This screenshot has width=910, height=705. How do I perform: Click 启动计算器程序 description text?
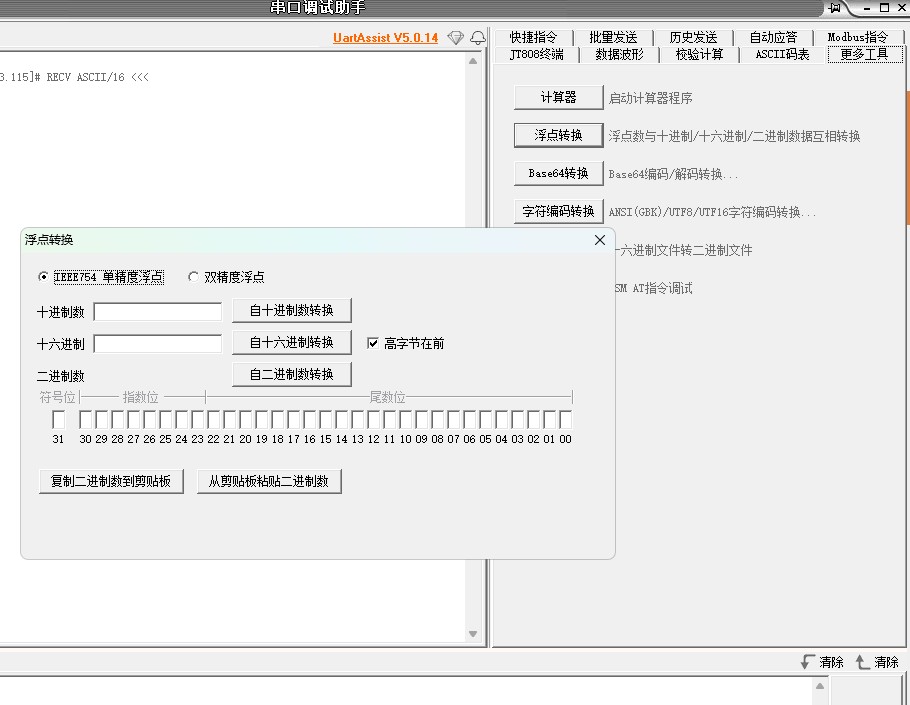[650, 98]
